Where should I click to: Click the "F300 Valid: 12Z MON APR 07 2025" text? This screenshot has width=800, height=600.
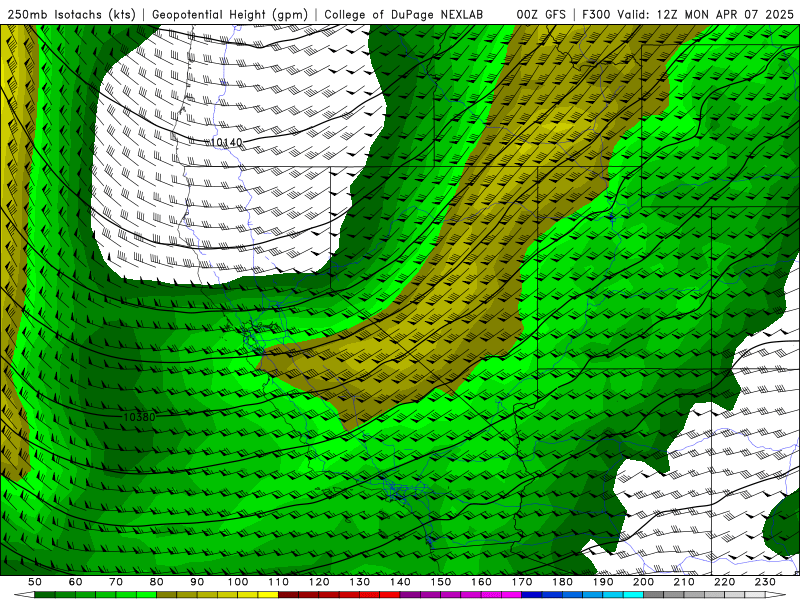coord(687,15)
